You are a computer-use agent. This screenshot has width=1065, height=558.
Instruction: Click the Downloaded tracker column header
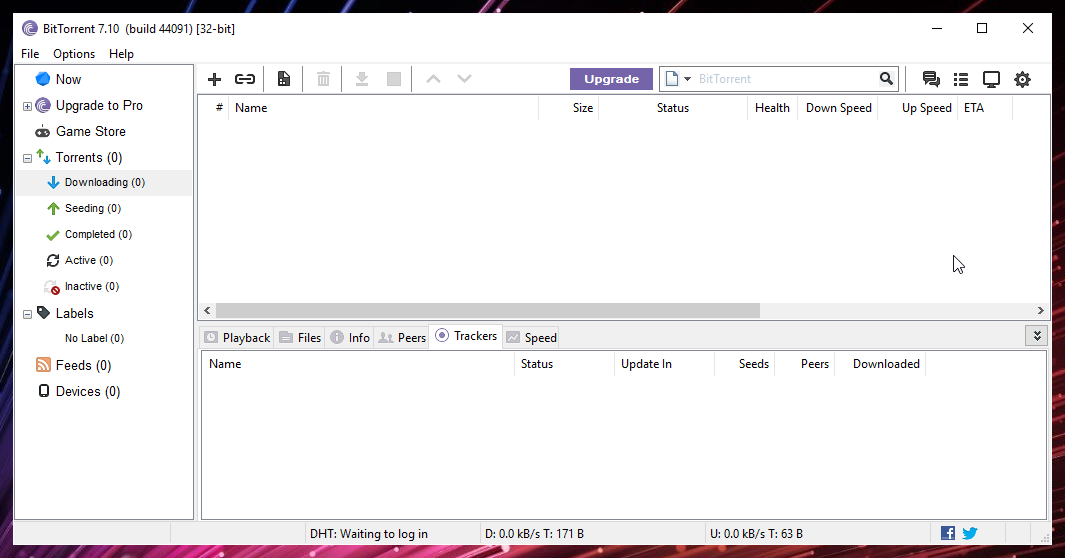pos(880,364)
